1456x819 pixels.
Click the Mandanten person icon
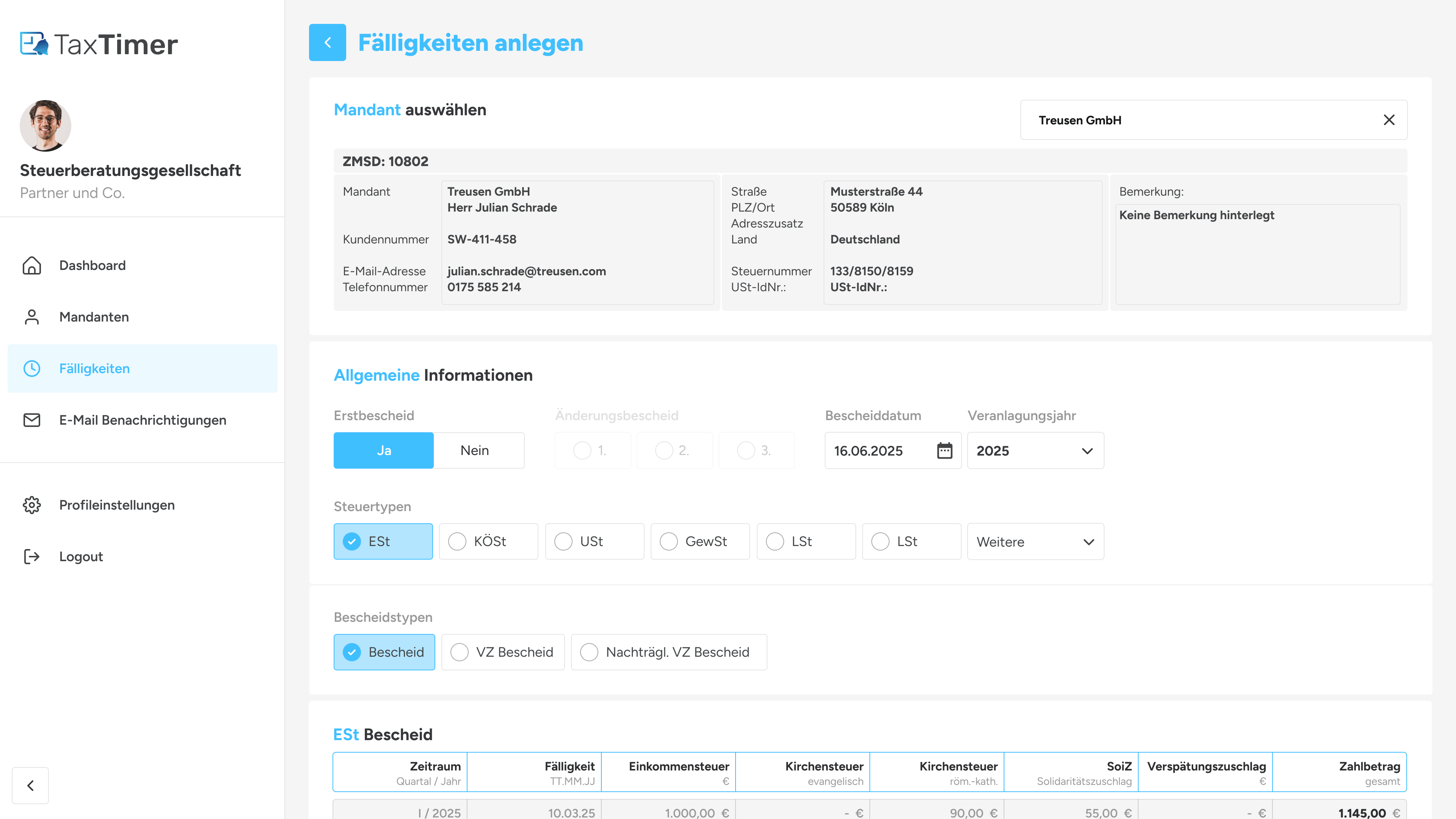click(31, 317)
